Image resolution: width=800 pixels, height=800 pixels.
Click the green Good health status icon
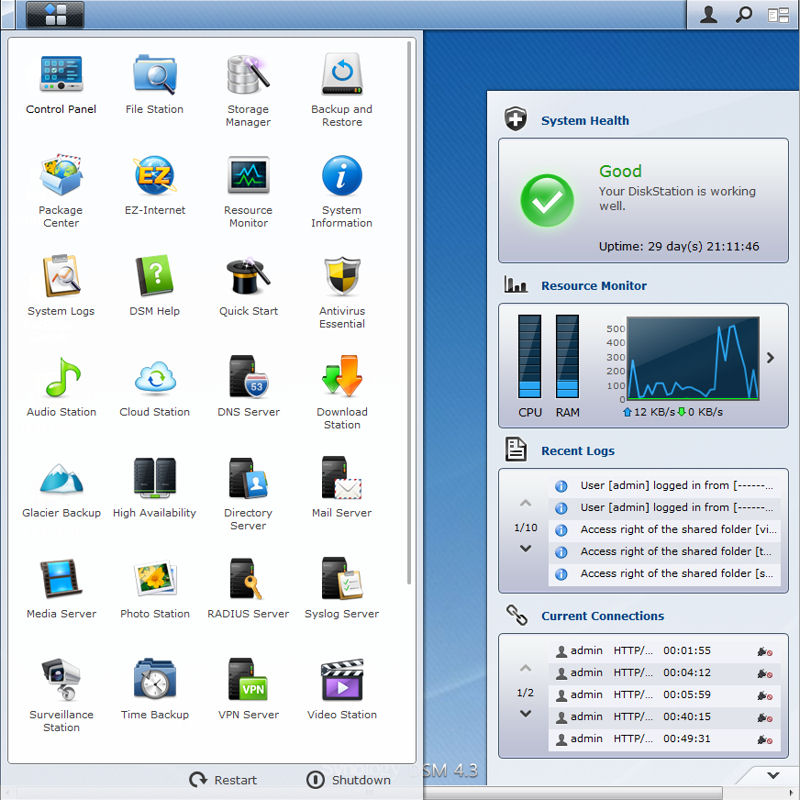(546, 201)
